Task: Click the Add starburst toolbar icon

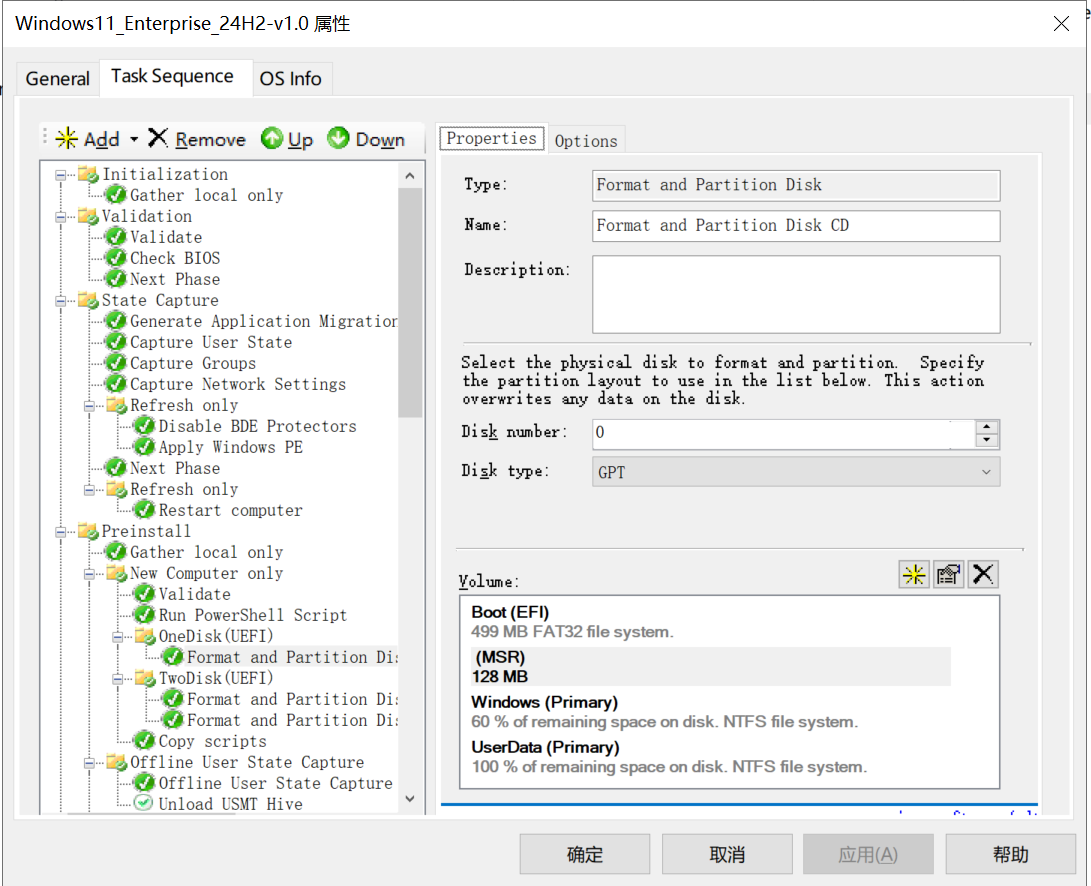Action: [x=67, y=139]
